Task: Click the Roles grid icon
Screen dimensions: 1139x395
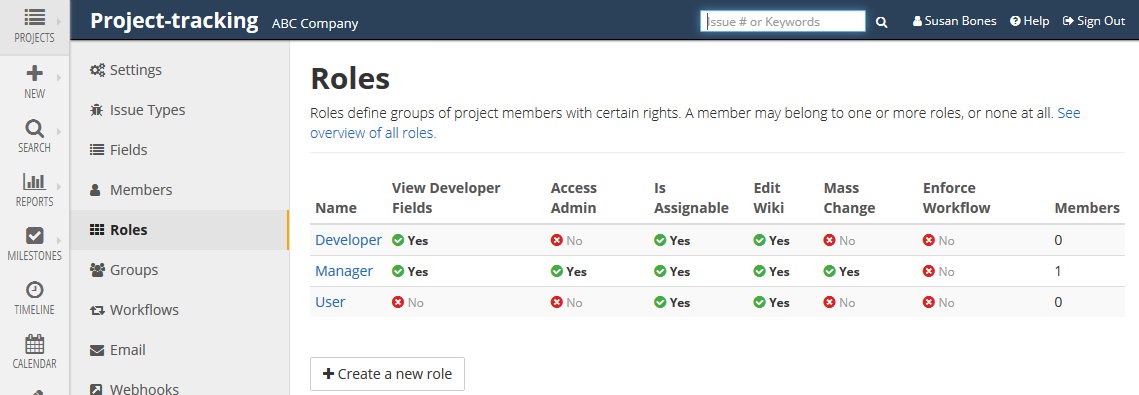Action: coord(97,230)
